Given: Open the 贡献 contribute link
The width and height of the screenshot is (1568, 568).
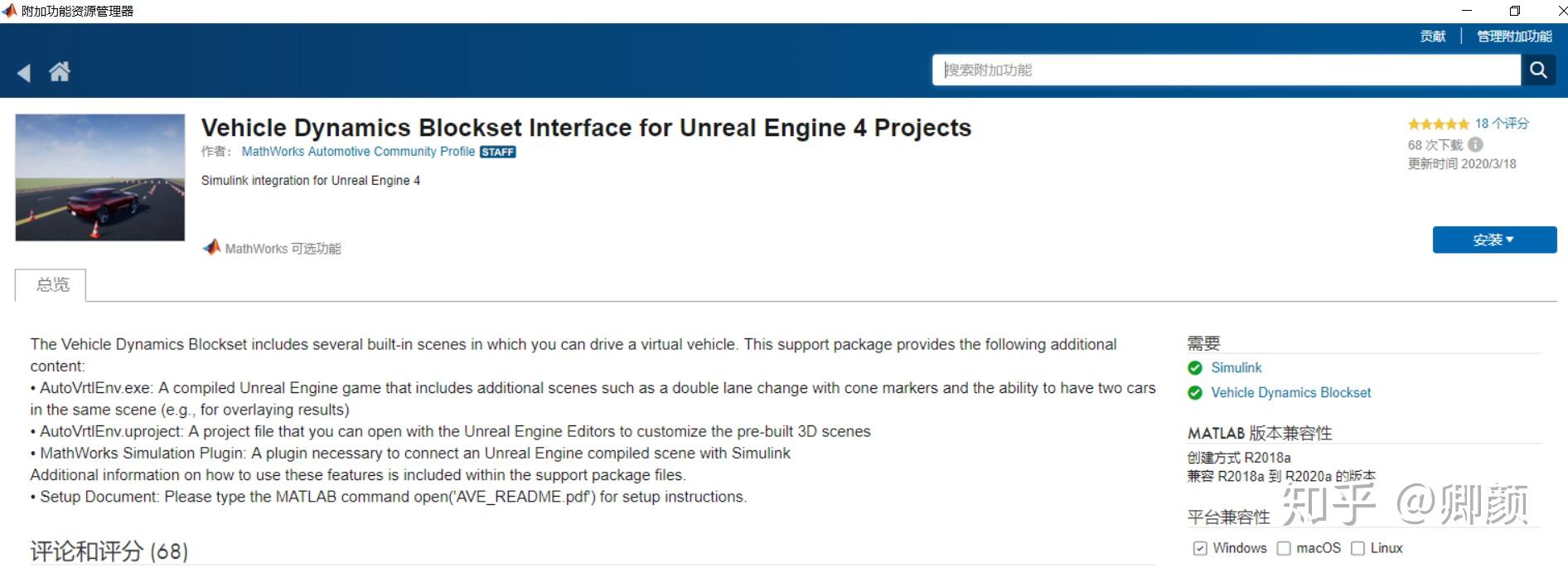Looking at the screenshot, I should [1432, 36].
